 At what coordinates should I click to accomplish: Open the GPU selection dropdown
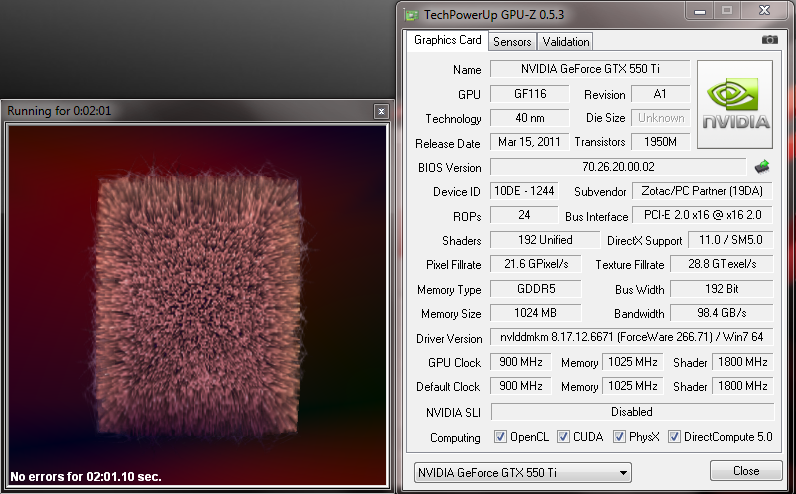pyautogui.click(x=523, y=473)
